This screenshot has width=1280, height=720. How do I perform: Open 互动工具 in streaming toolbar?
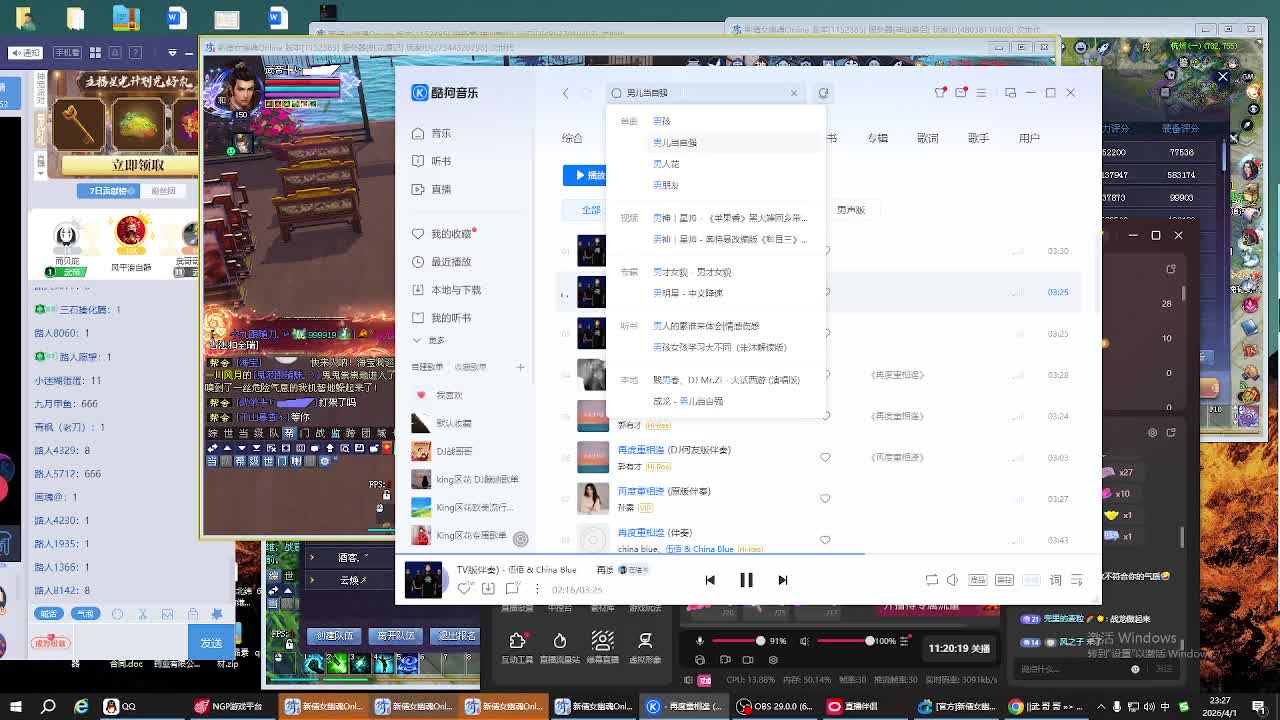pyautogui.click(x=517, y=647)
